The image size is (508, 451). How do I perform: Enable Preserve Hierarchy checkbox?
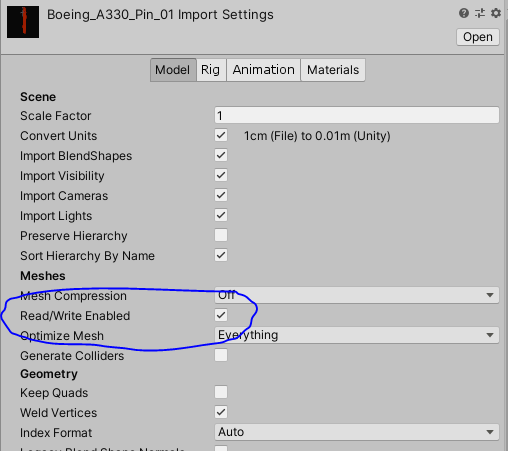[x=221, y=235]
